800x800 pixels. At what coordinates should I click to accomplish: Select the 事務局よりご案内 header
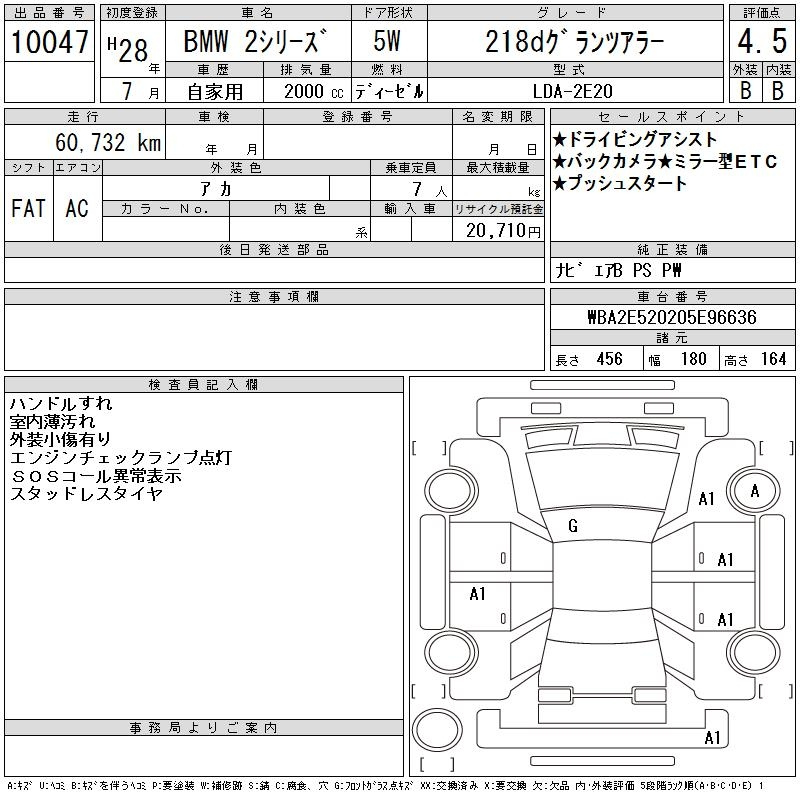coord(204,728)
